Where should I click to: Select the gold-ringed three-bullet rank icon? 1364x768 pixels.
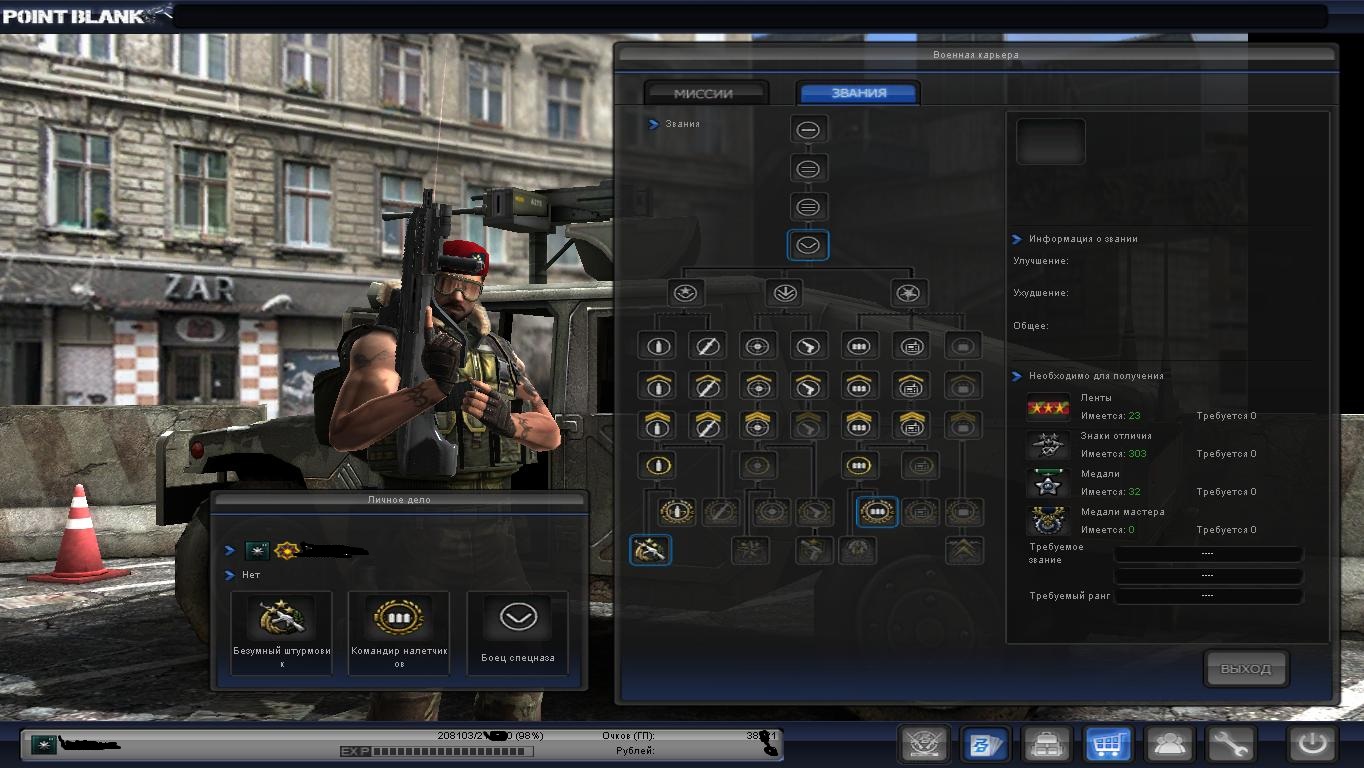tap(859, 465)
